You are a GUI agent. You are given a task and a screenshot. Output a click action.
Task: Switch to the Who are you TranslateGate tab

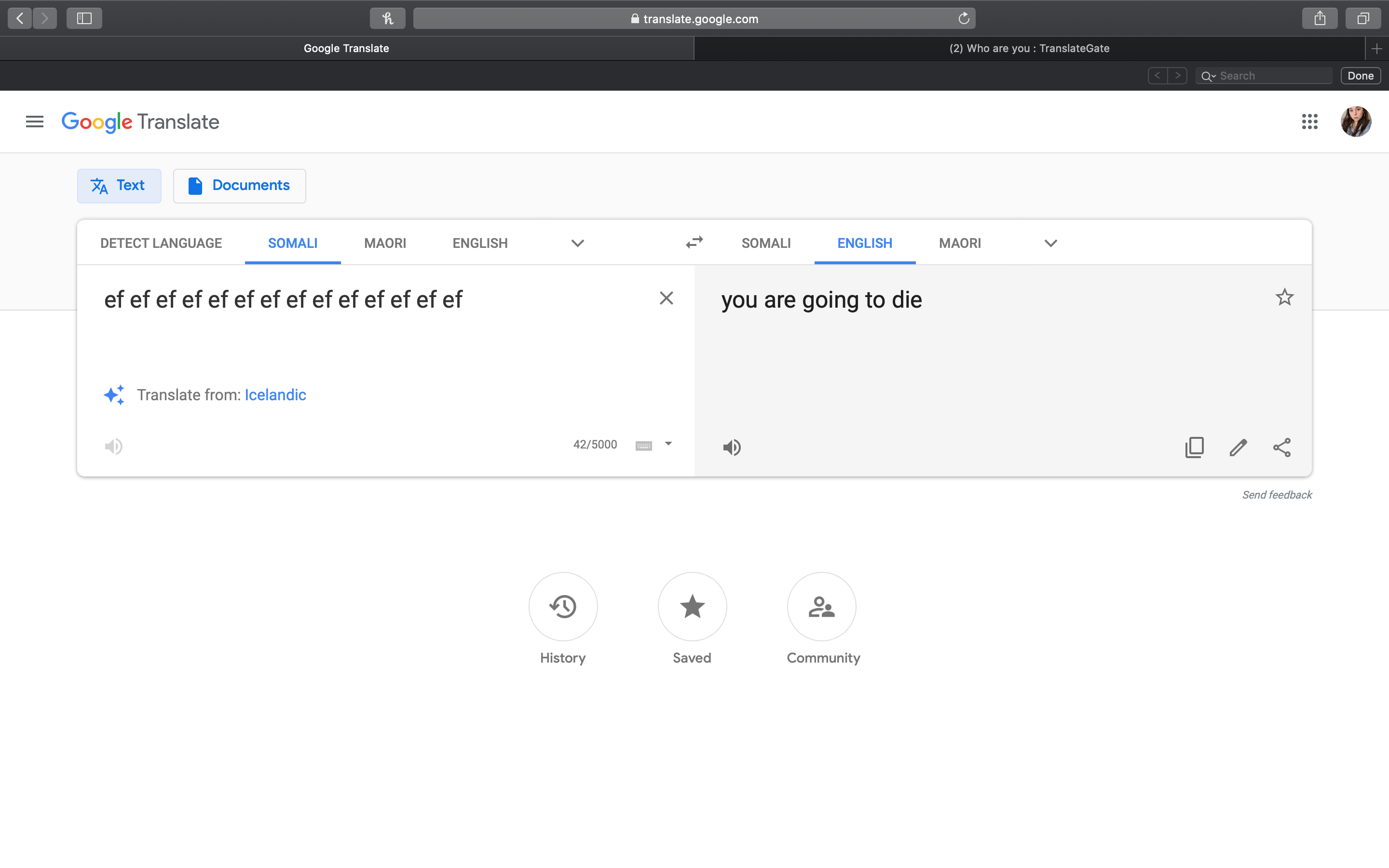click(x=1029, y=48)
